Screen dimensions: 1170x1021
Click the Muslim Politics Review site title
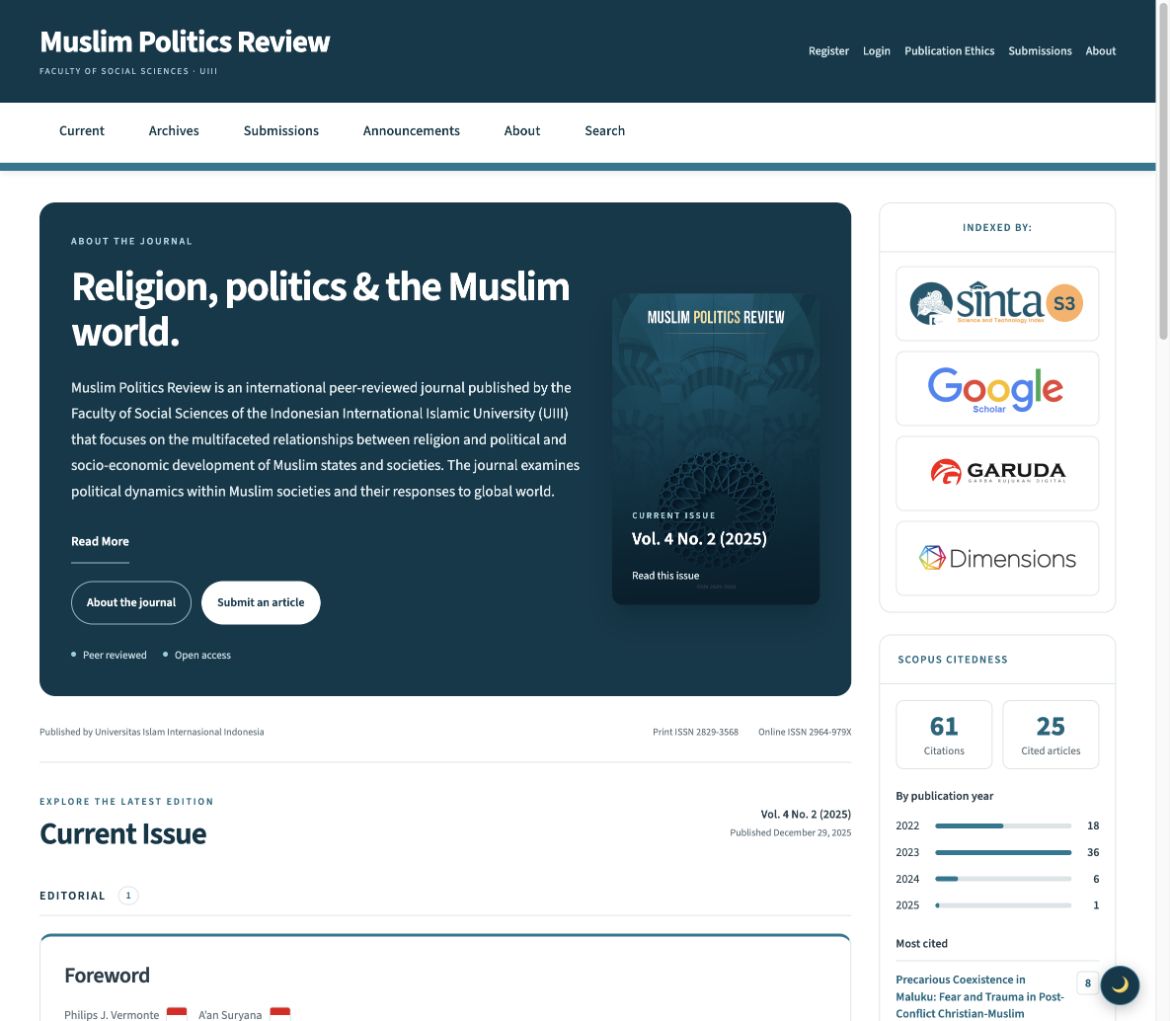pyautogui.click(x=185, y=42)
